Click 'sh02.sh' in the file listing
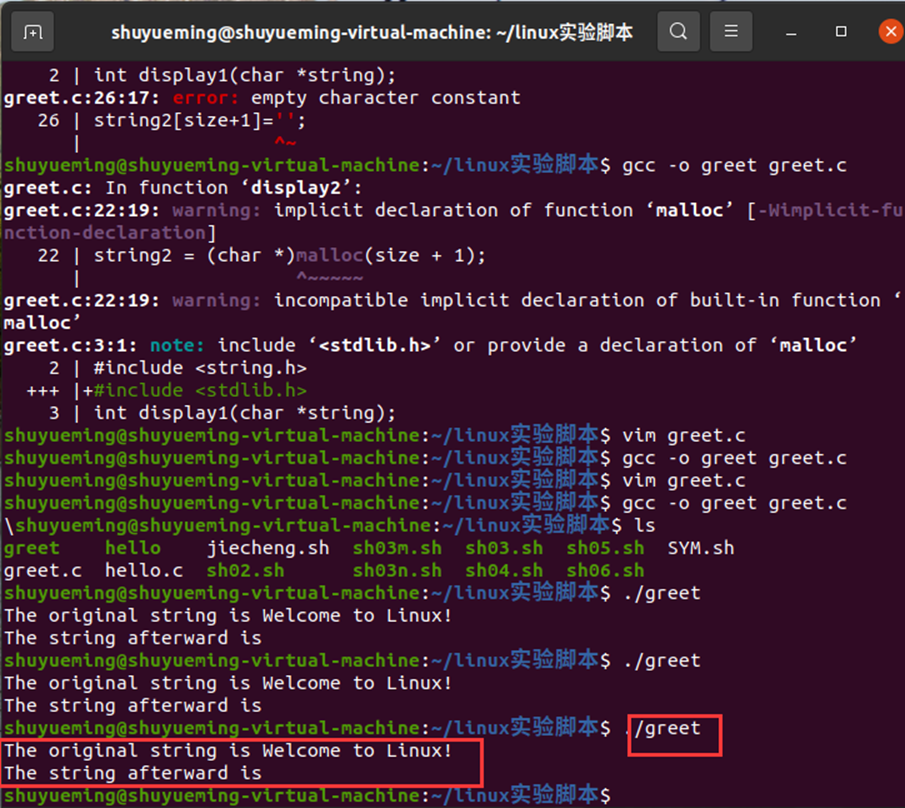The height and width of the screenshot is (808, 905). pyautogui.click(x=245, y=571)
